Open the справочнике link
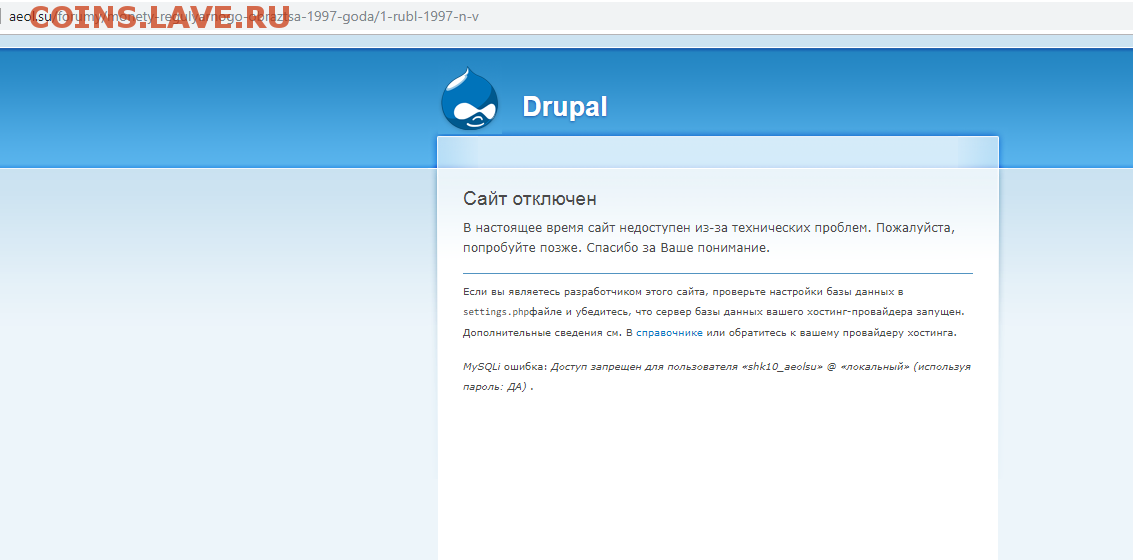This screenshot has width=1133, height=560. (x=669, y=333)
